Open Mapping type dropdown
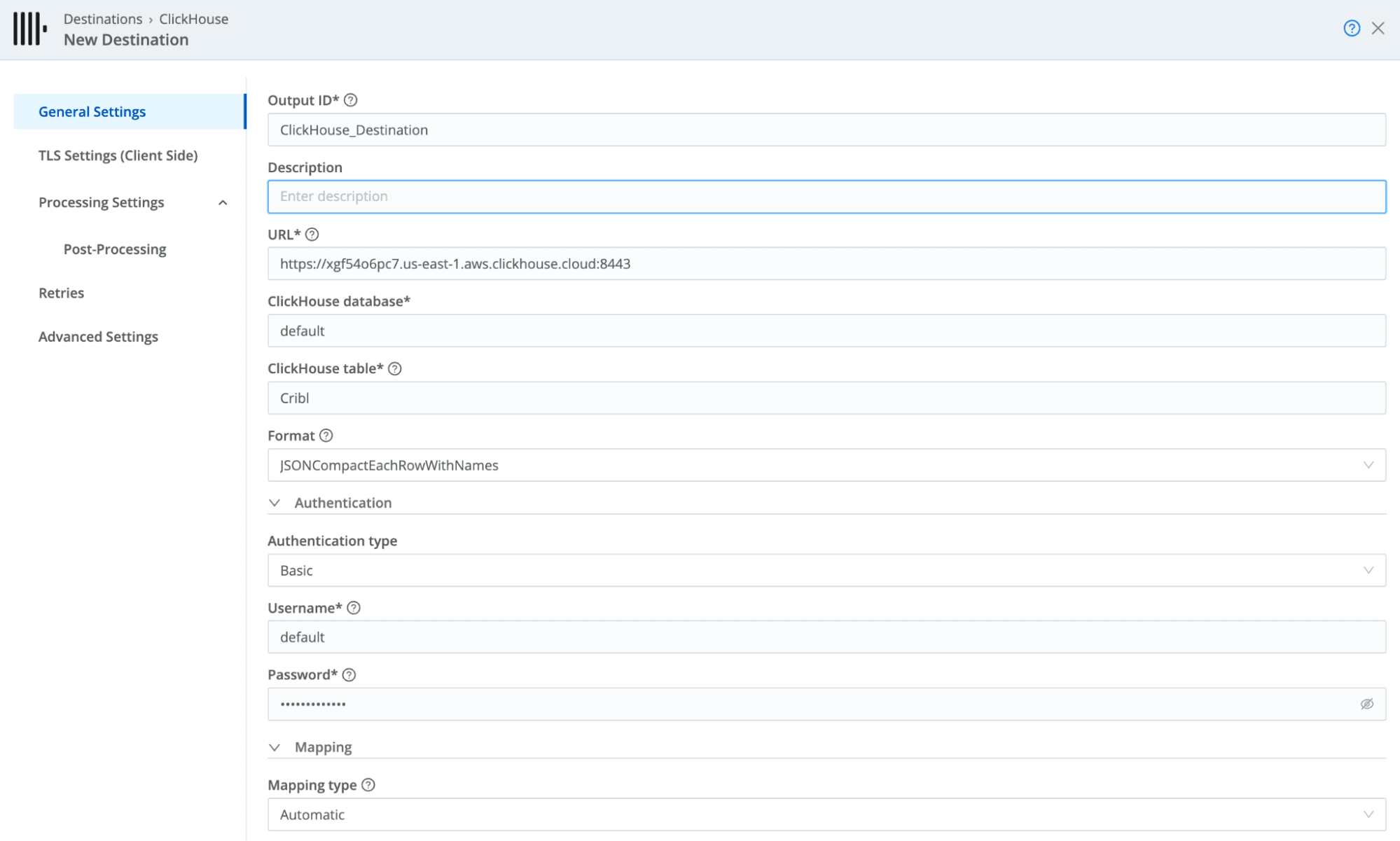Screen dimensions: 1400x841 point(826,815)
